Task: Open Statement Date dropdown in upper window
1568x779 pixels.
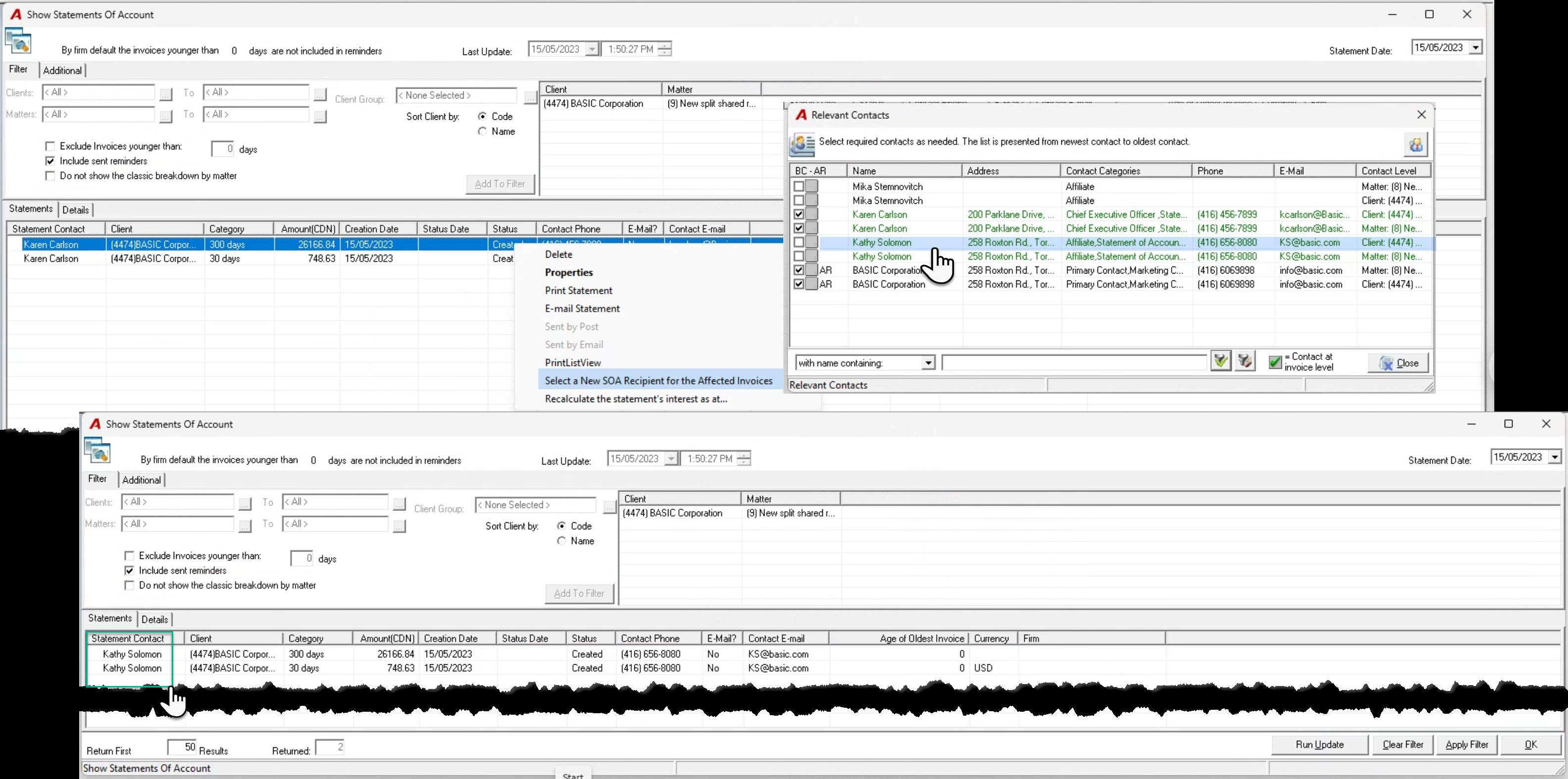Action: [1475, 47]
